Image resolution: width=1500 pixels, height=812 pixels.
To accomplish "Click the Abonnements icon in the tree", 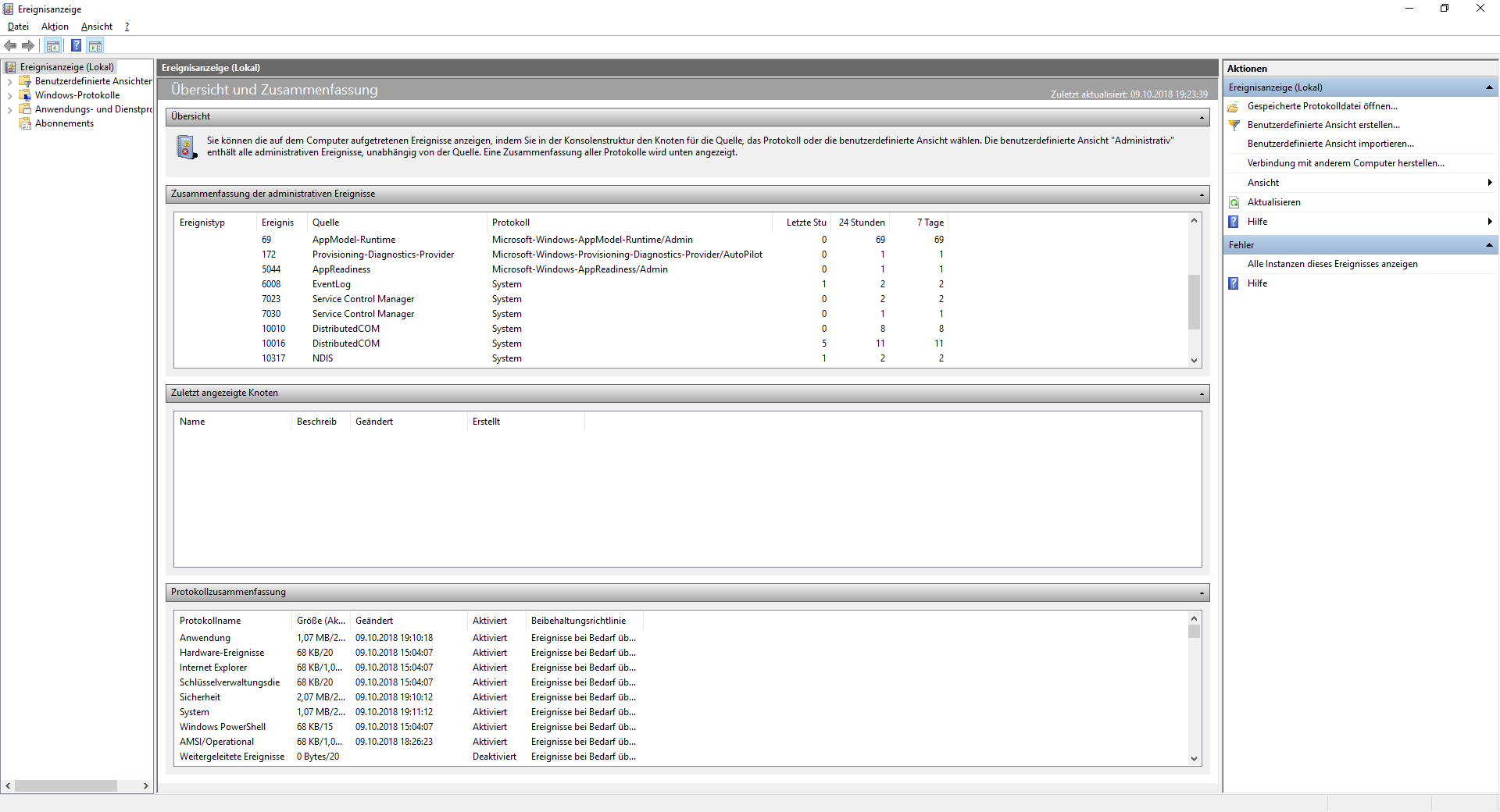I will [x=25, y=123].
